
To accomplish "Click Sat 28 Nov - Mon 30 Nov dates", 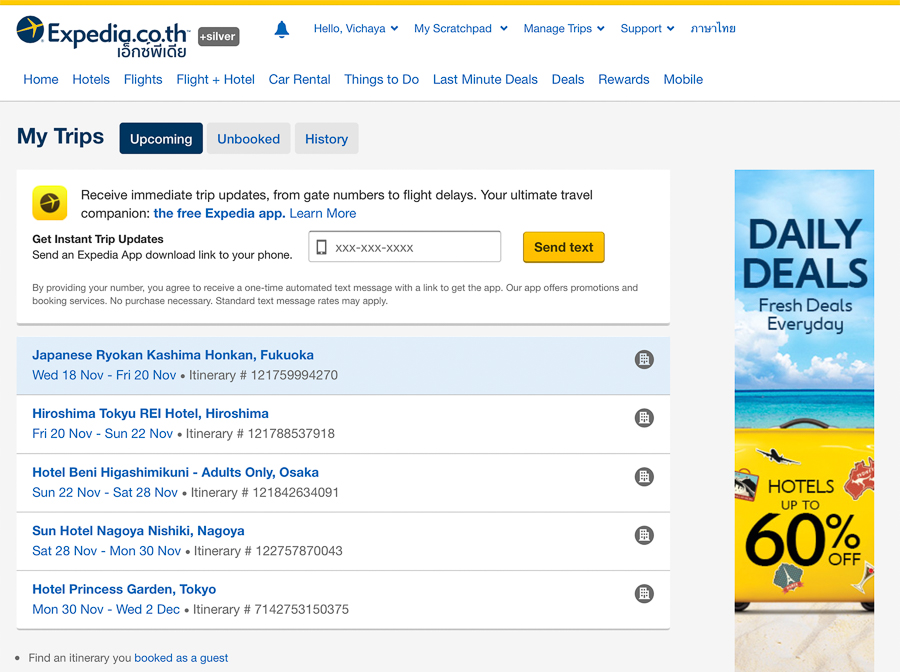I will [107, 551].
